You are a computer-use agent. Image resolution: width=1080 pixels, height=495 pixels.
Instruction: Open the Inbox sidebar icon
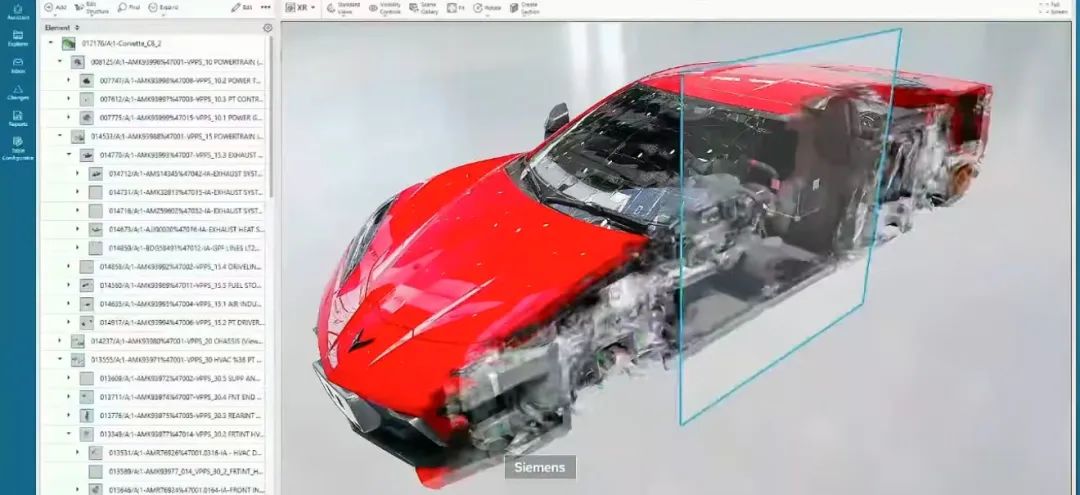pos(17,64)
